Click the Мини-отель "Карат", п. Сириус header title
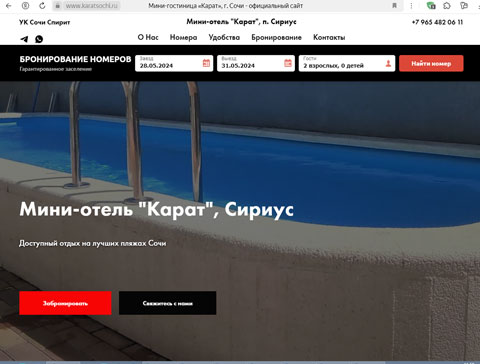The image size is (480, 364). pos(241,22)
